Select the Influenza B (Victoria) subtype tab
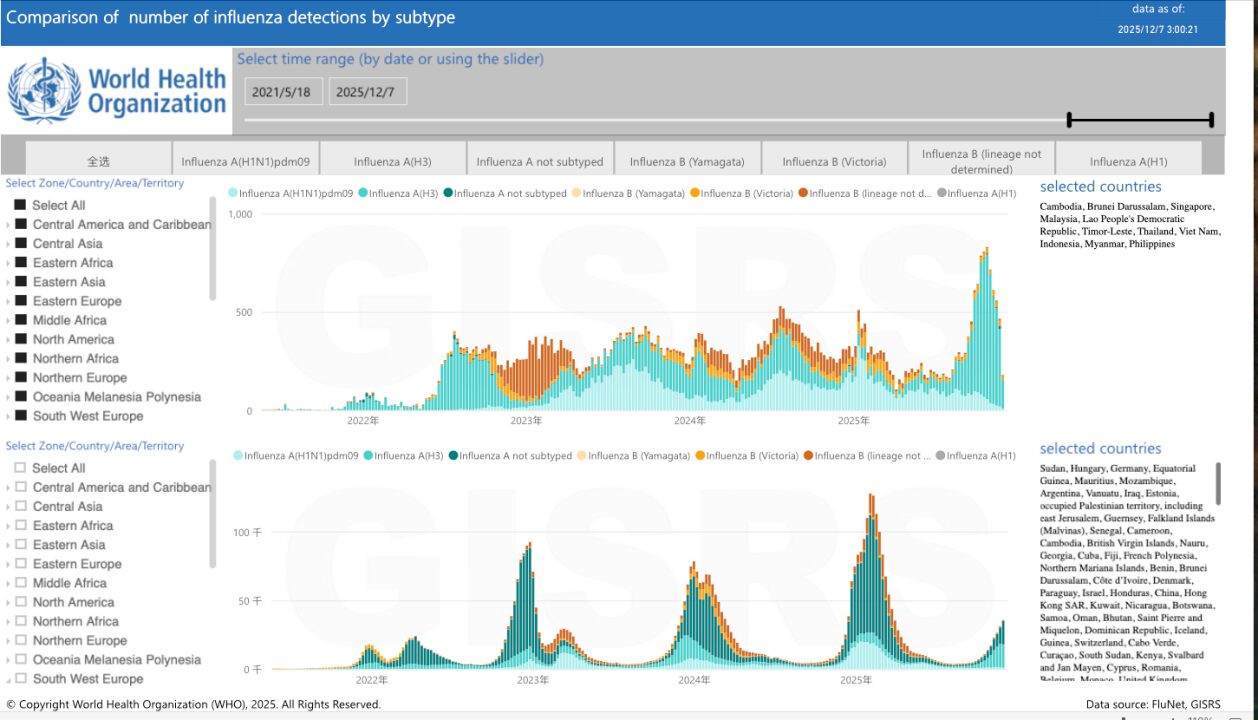This screenshot has width=1258, height=720. [834, 161]
